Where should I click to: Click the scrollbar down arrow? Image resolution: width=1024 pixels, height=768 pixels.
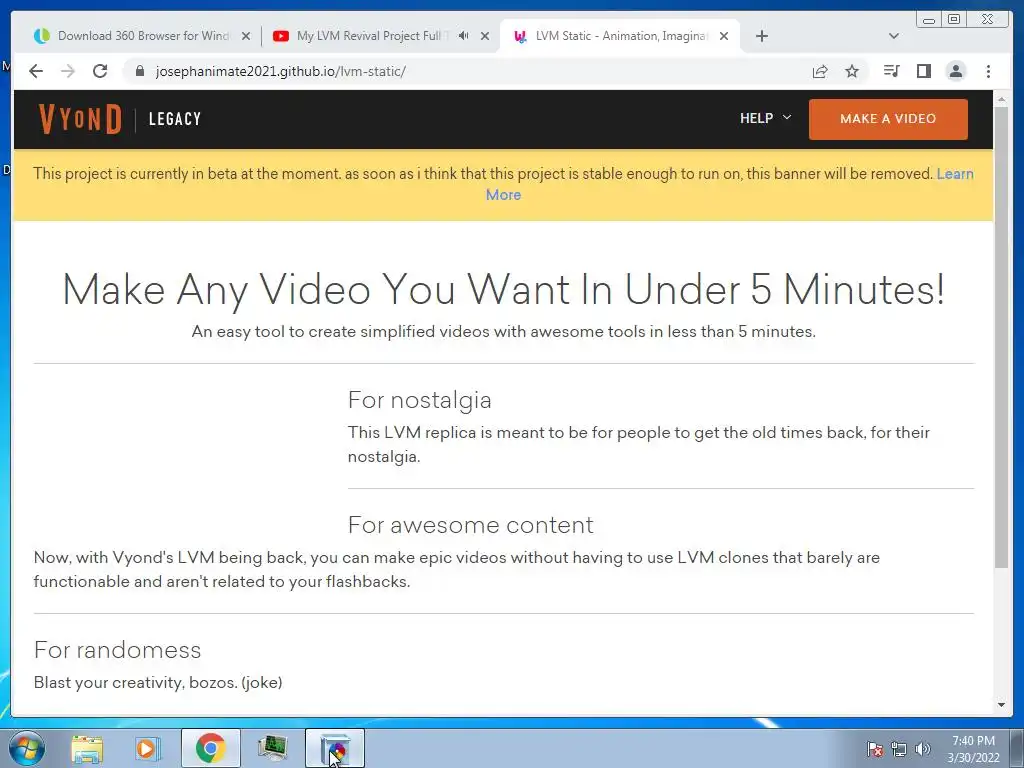[1001, 705]
